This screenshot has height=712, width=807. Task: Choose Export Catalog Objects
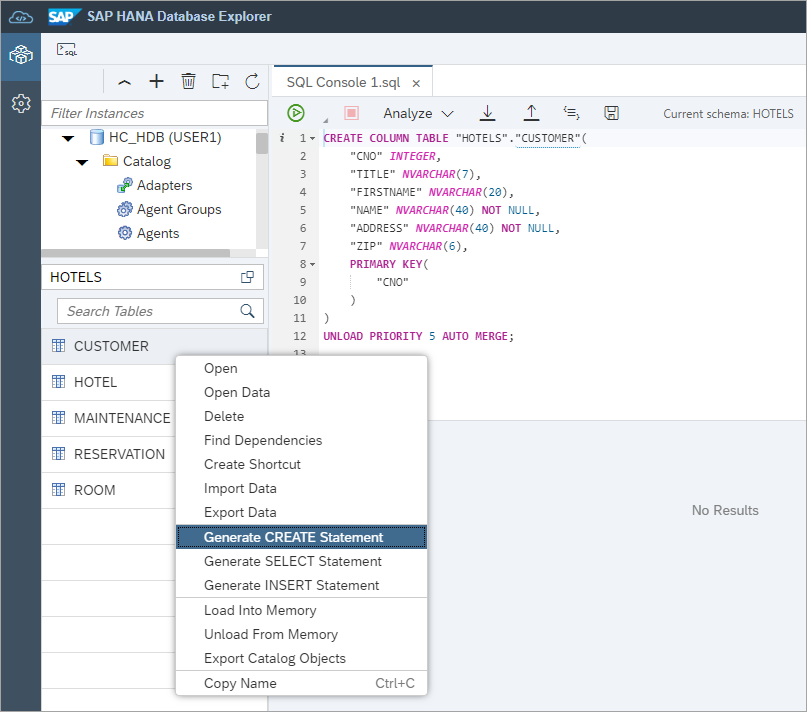click(301, 658)
